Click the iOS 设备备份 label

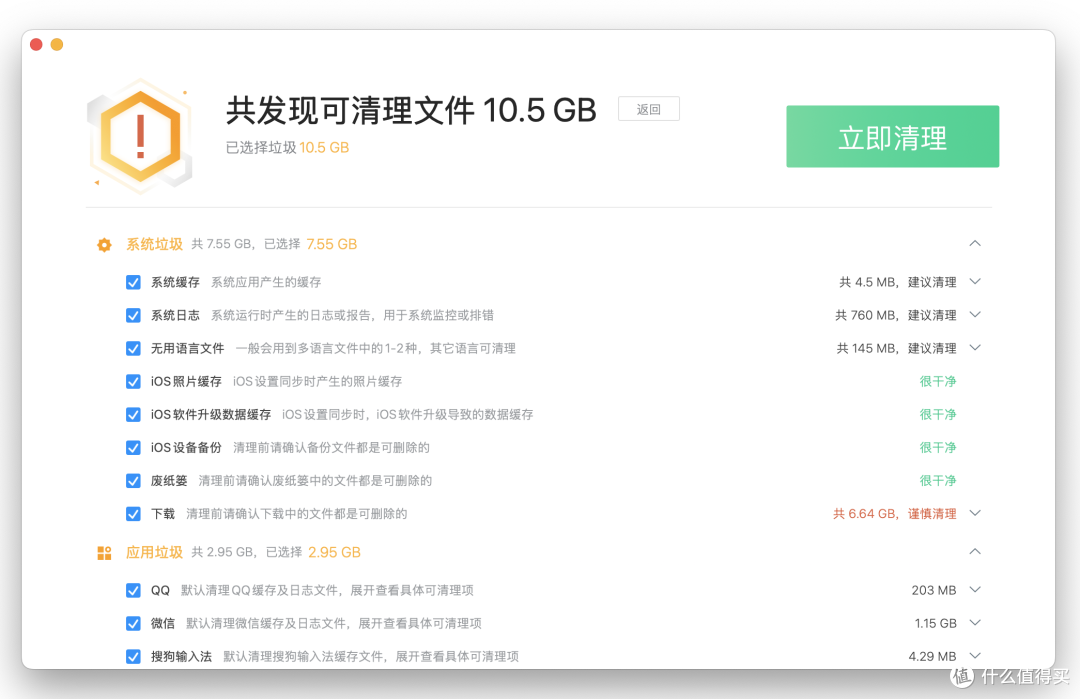[187, 448]
